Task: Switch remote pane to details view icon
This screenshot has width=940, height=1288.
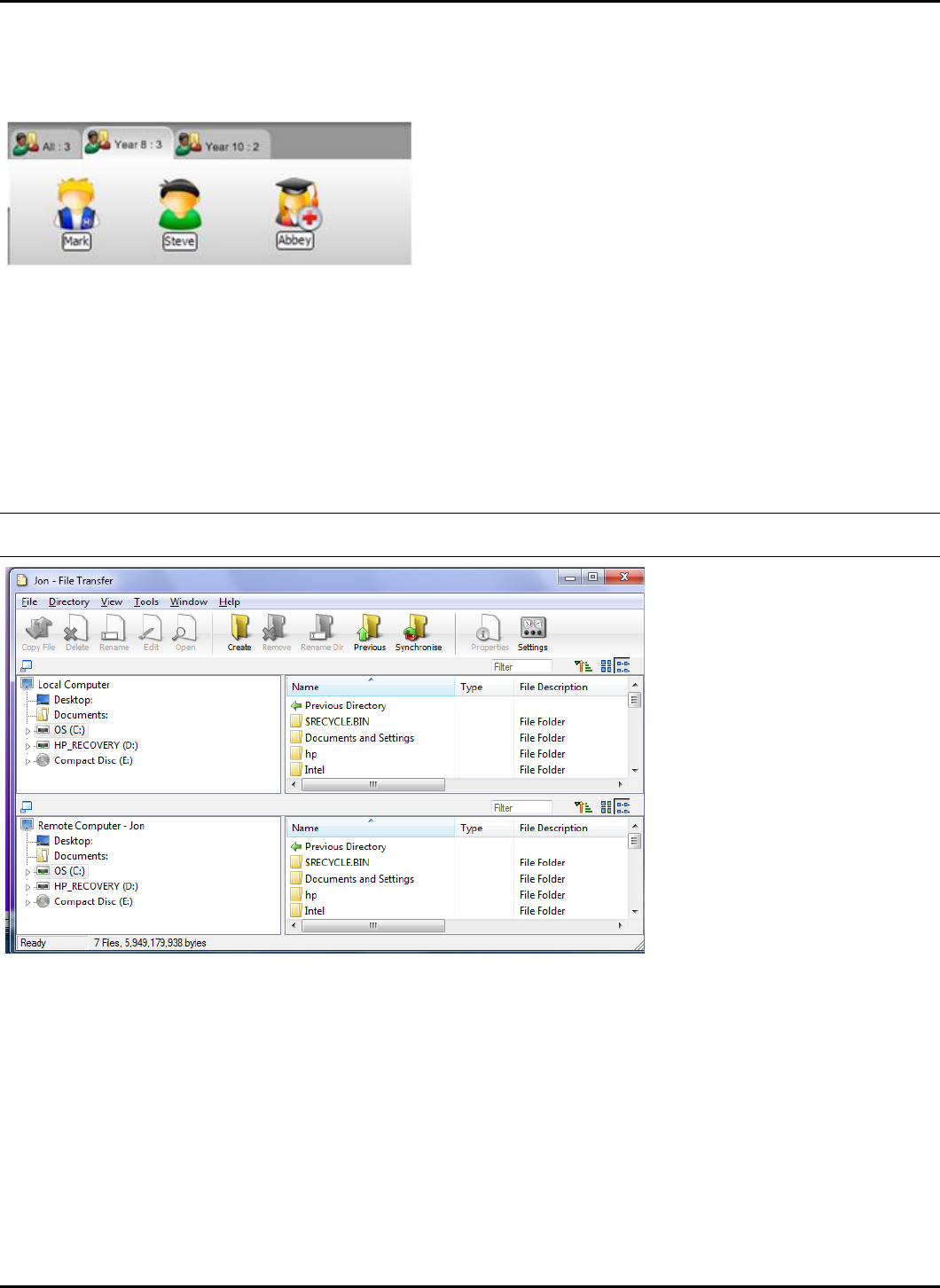Action: coord(623,807)
